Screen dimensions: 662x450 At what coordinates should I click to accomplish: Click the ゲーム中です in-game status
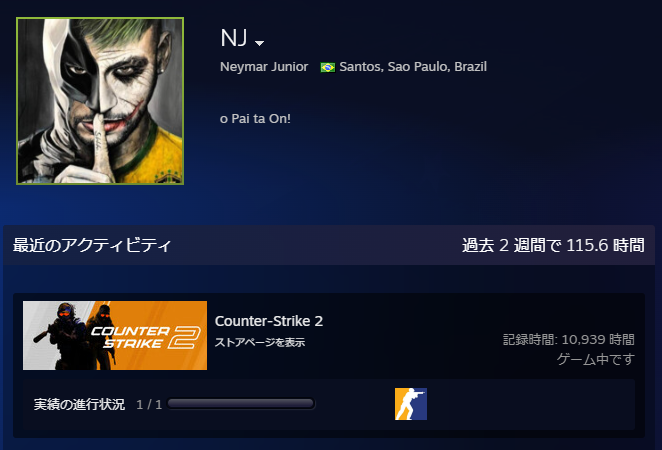click(x=596, y=359)
